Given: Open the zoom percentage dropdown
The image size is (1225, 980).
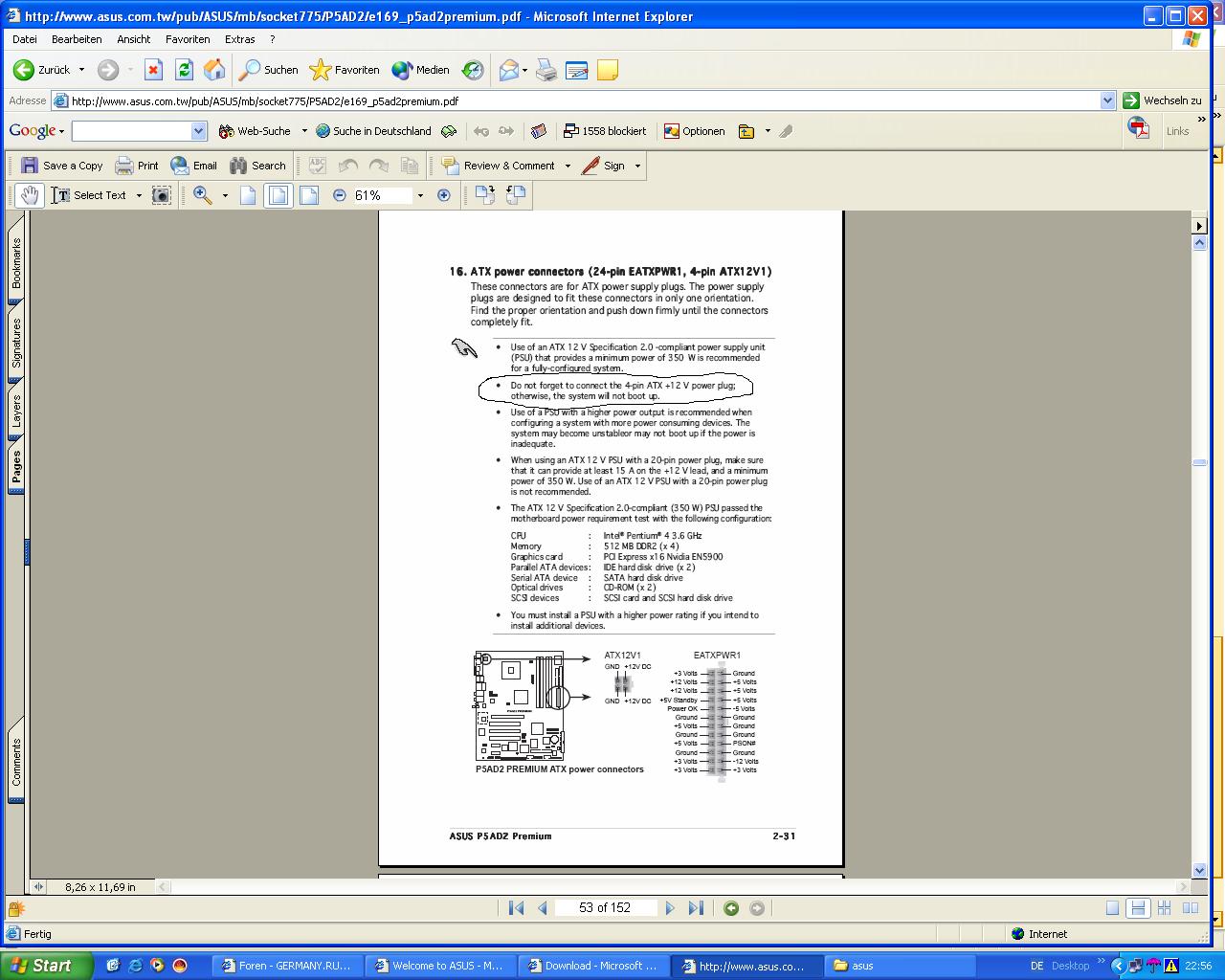Looking at the screenshot, I should click(420, 195).
